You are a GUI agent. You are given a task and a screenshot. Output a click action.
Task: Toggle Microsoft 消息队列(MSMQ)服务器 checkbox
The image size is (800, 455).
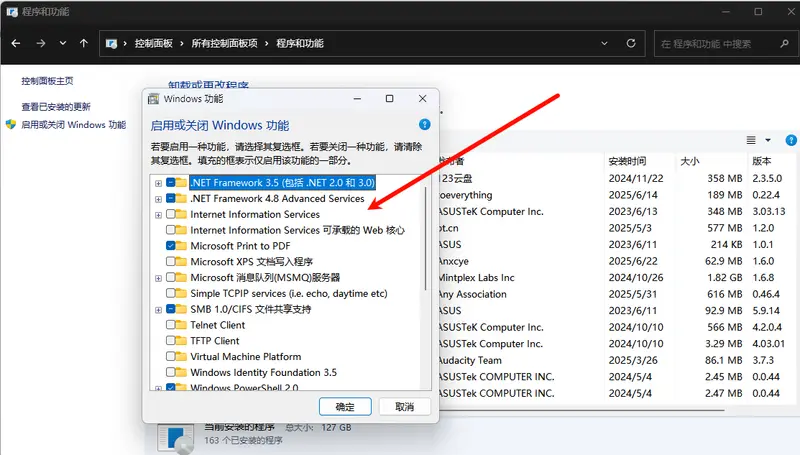click(171, 277)
